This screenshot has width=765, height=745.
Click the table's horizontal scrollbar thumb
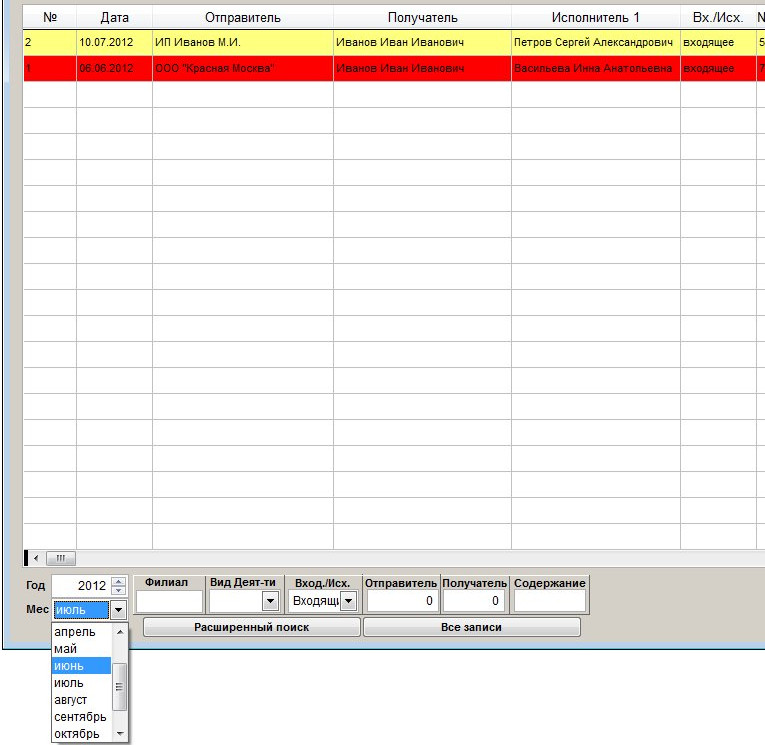click(x=60, y=558)
